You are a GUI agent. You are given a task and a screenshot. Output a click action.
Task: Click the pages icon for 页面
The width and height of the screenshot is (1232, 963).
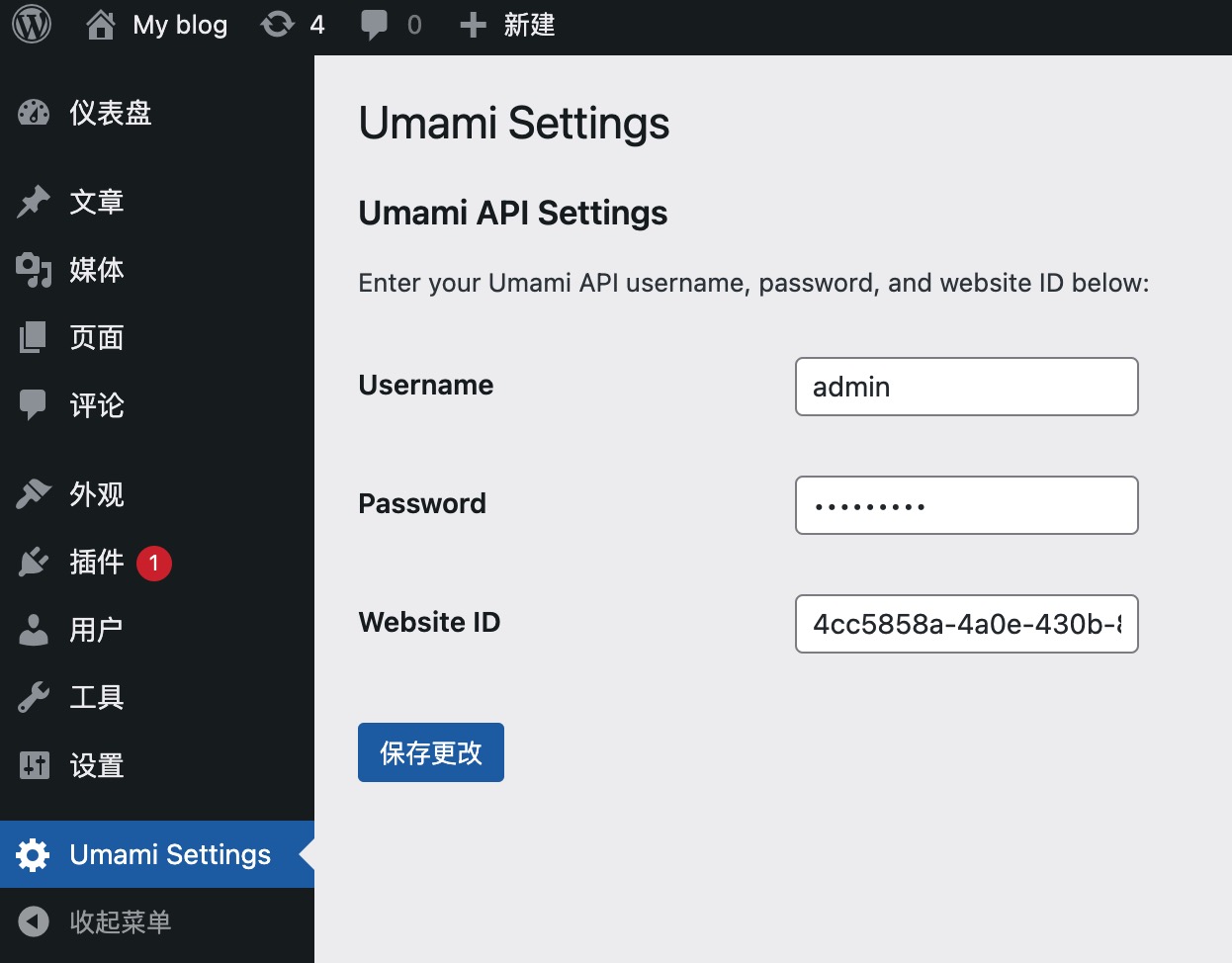(34, 337)
